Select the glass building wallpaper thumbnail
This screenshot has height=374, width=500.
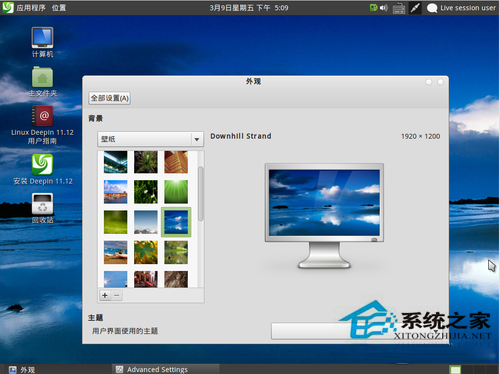pyautogui.click(x=115, y=162)
